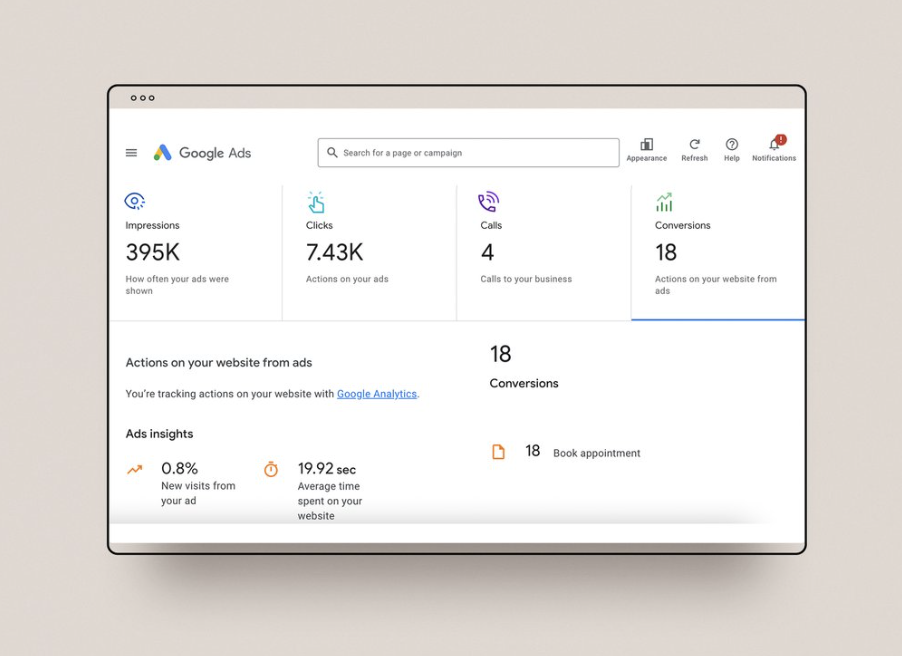Focus the 'Search for a page or campaign' field

click(468, 152)
